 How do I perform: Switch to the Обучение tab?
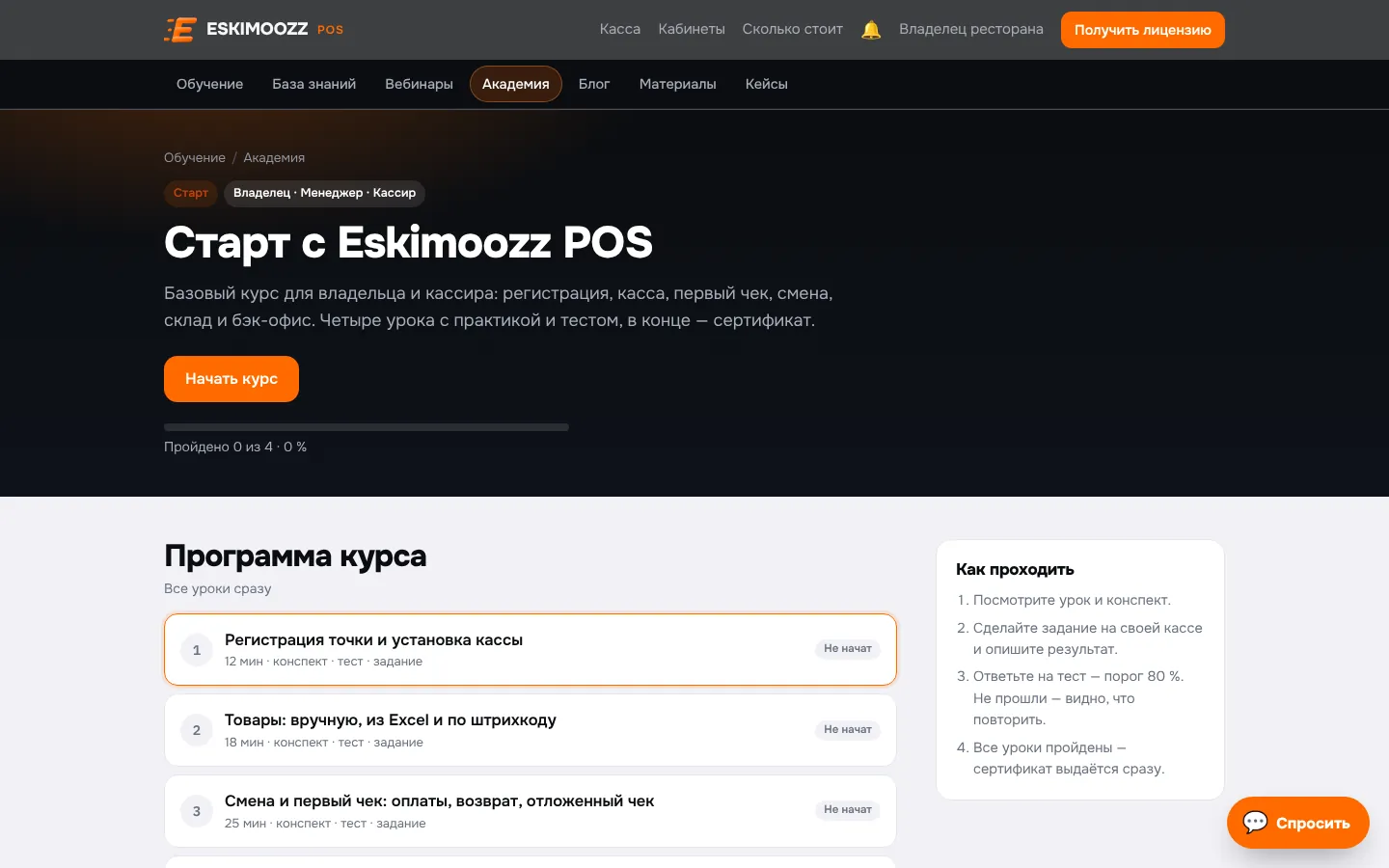(x=209, y=84)
